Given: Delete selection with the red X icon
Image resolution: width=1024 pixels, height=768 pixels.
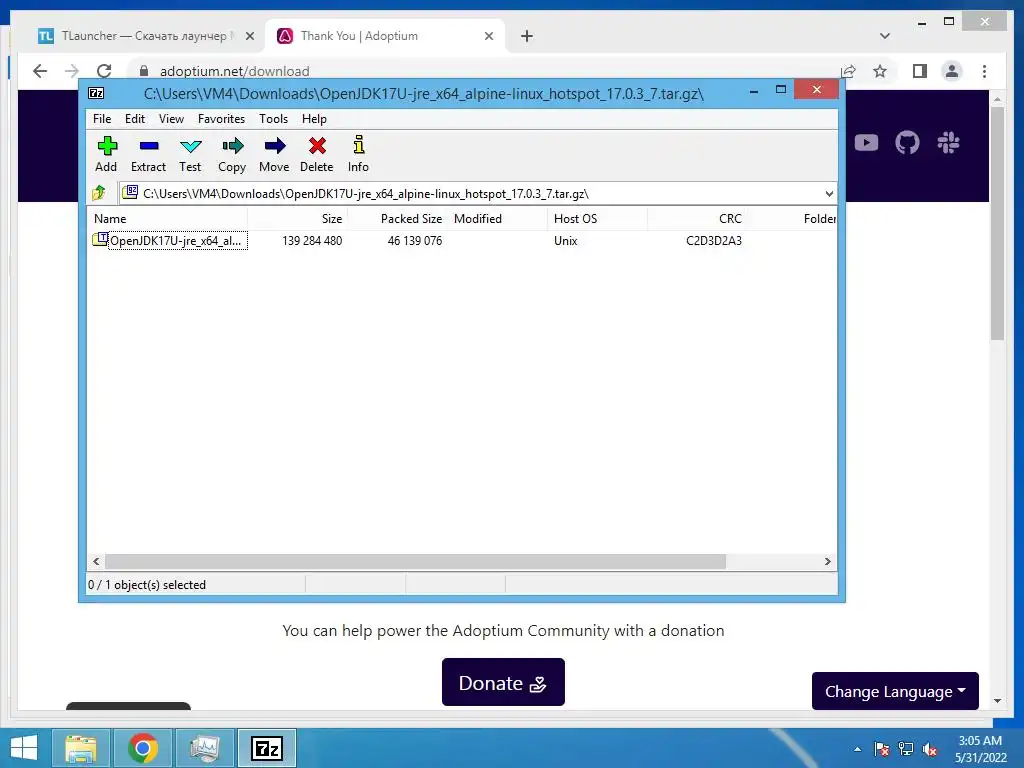Looking at the screenshot, I should tap(317, 154).
